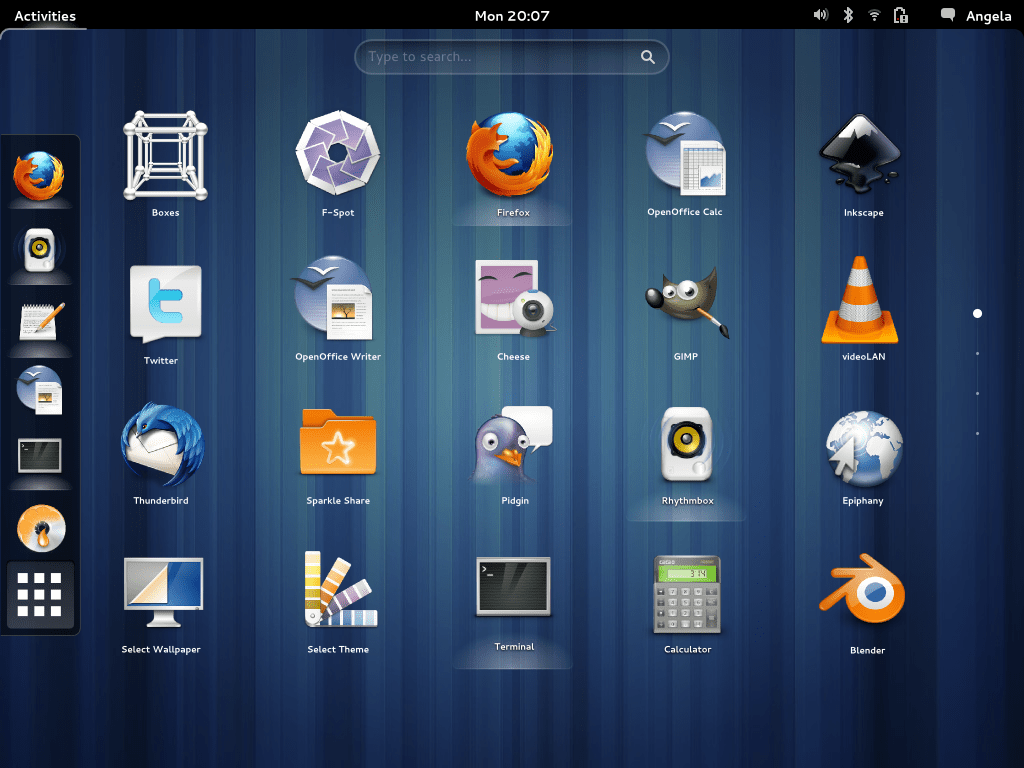Click OpenOffice Writer in the dash sidebar
1024x768 pixels.
(40, 390)
